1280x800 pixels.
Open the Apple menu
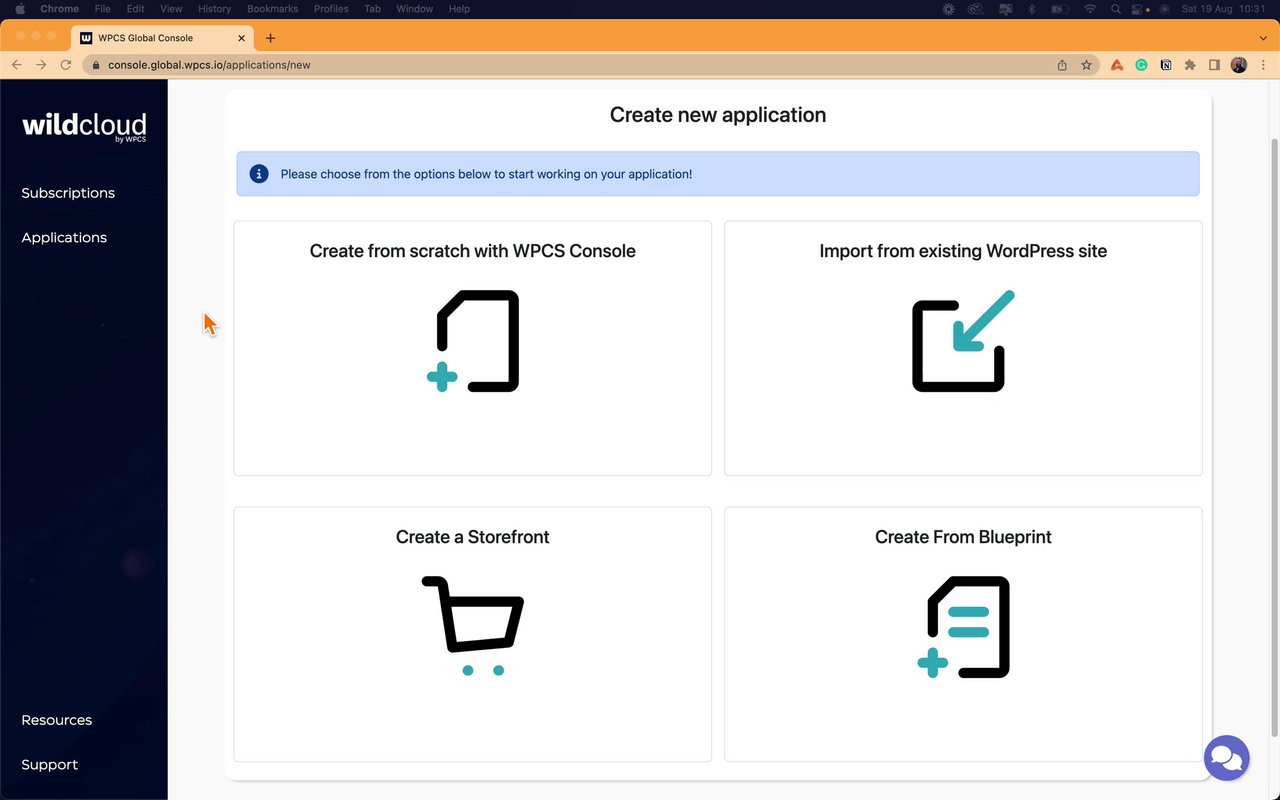pos(19,9)
